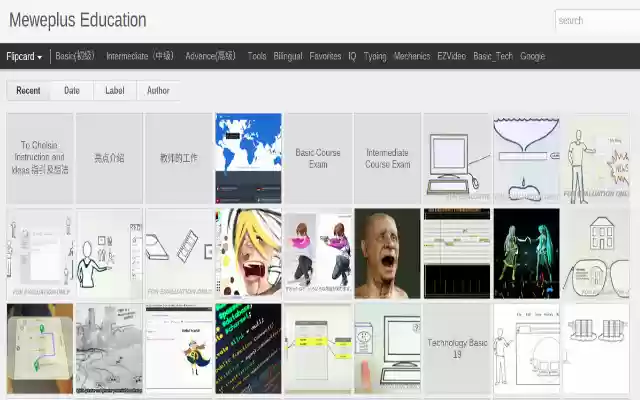640x400 pixels.
Task: Open the map route with green pins card
Action: [x=40, y=349]
